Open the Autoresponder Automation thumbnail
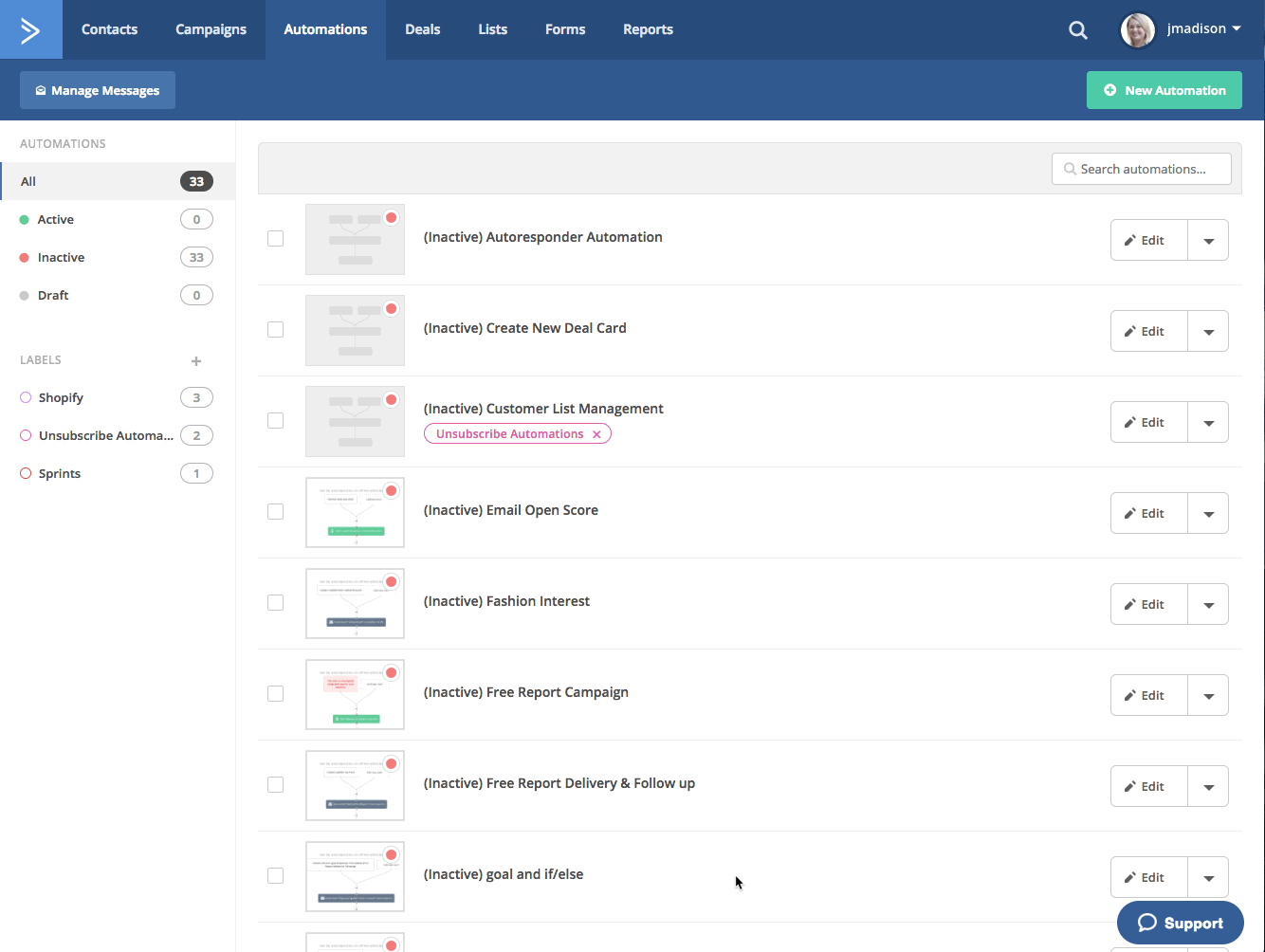The image size is (1265, 952). pyautogui.click(x=355, y=240)
